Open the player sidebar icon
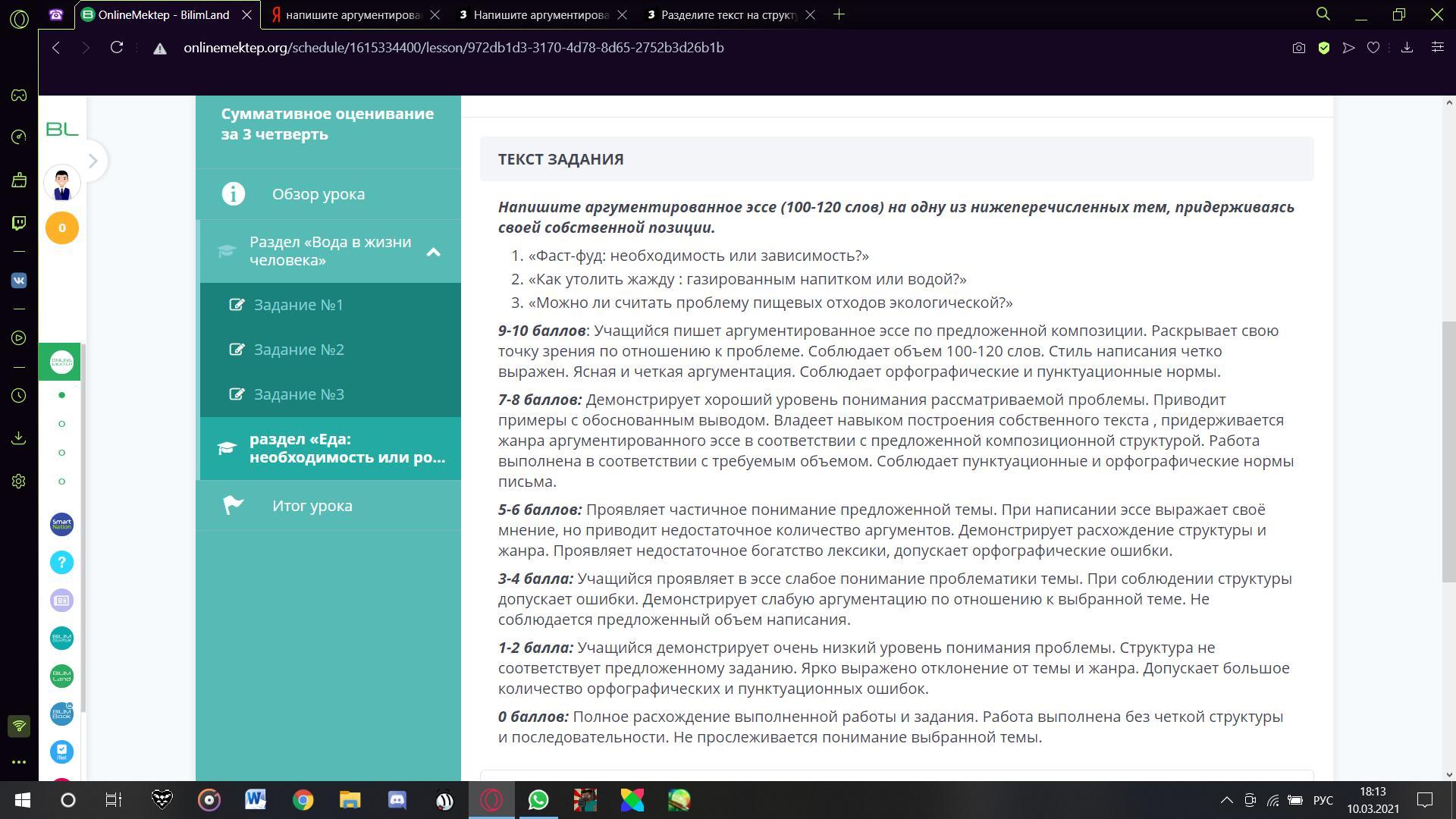 [19, 337]
